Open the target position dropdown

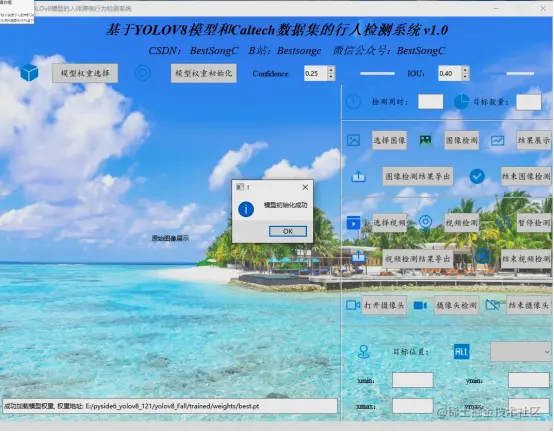coord(521,352)
